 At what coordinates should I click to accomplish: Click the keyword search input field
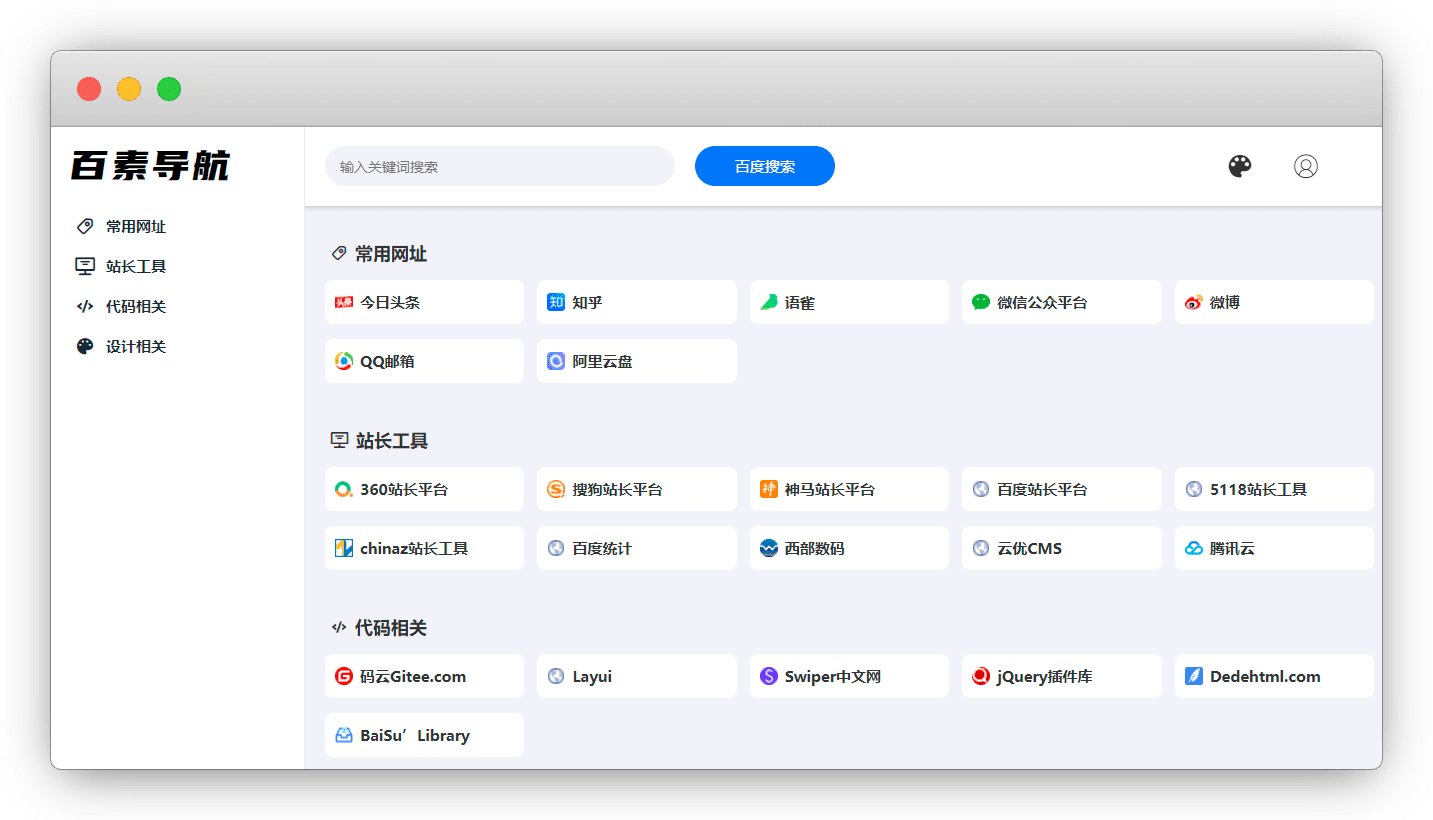(x=499, y=166)
